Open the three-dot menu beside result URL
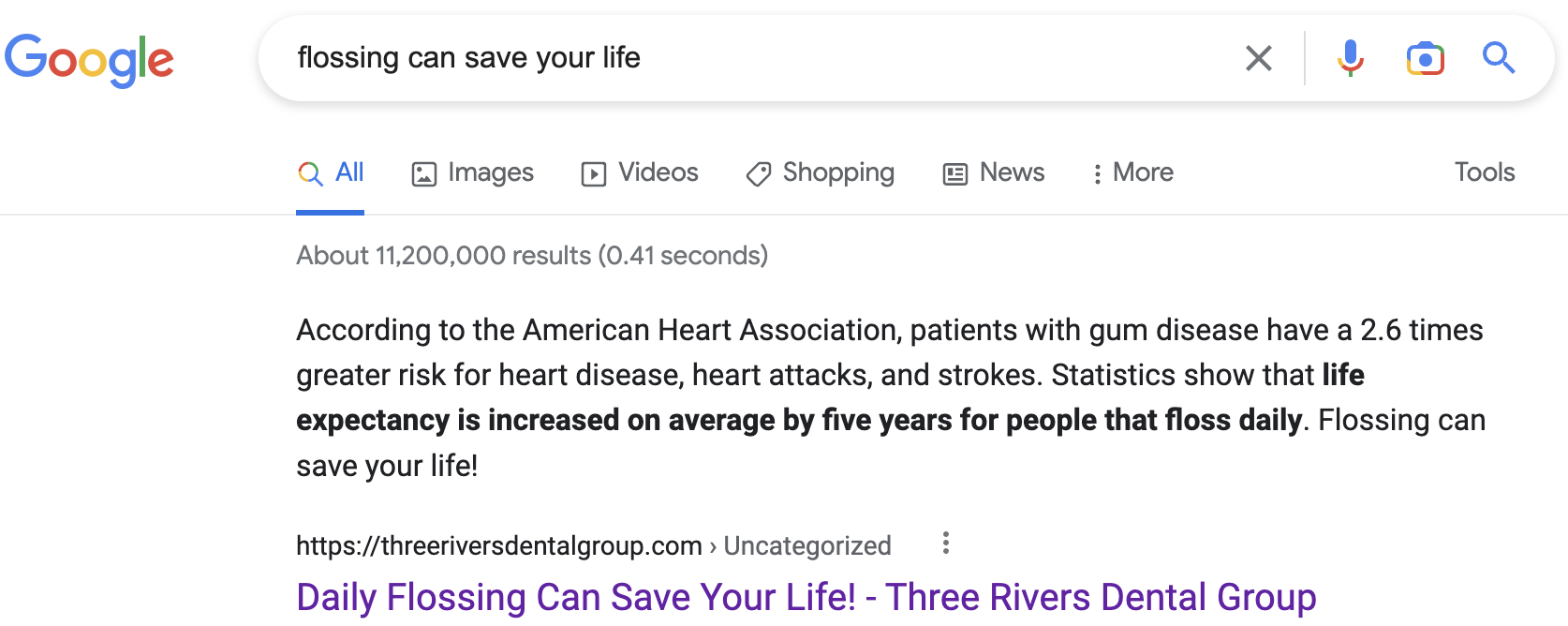 pyautogui.click(x=946, y=544)
